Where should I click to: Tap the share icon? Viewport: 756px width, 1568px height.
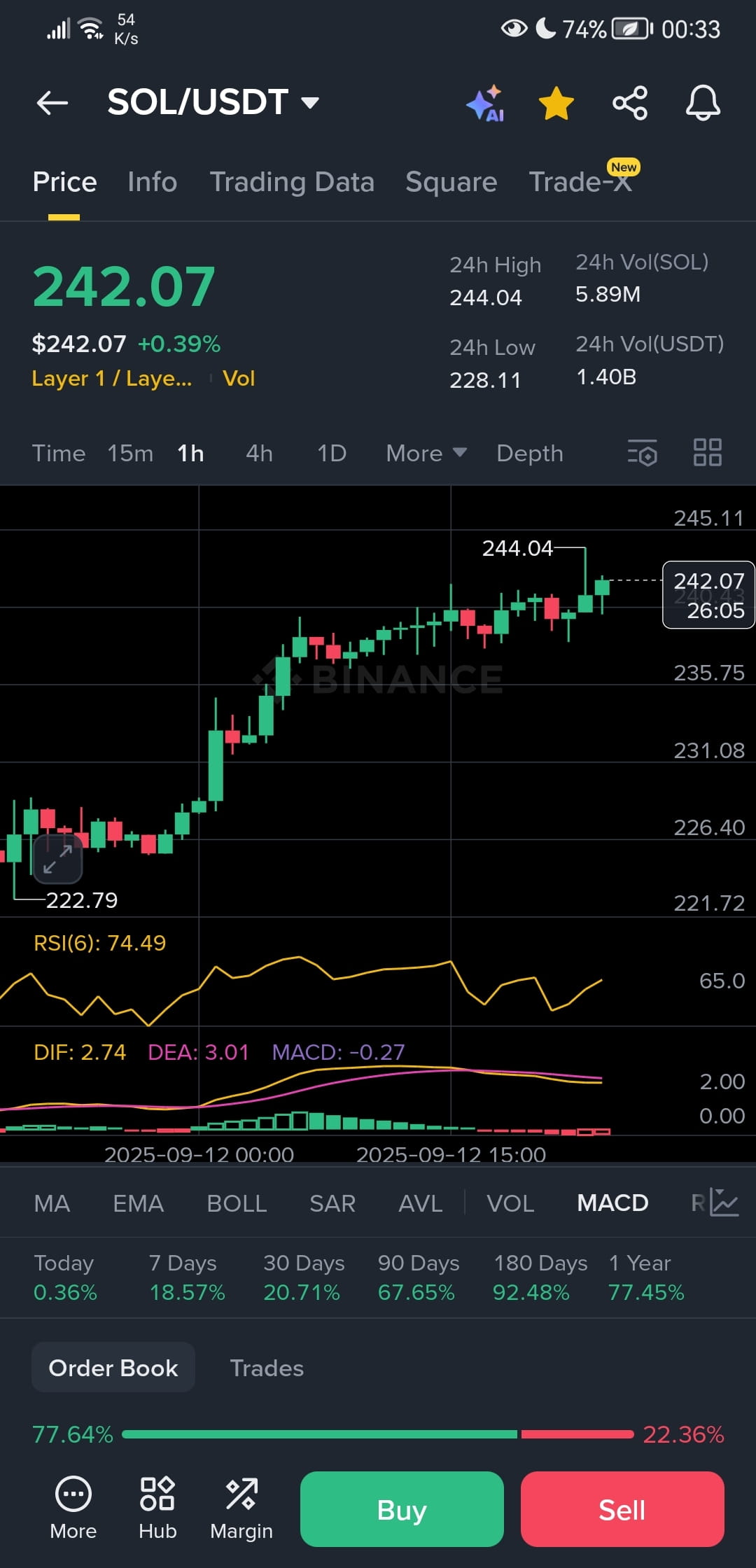coord(630,104)
